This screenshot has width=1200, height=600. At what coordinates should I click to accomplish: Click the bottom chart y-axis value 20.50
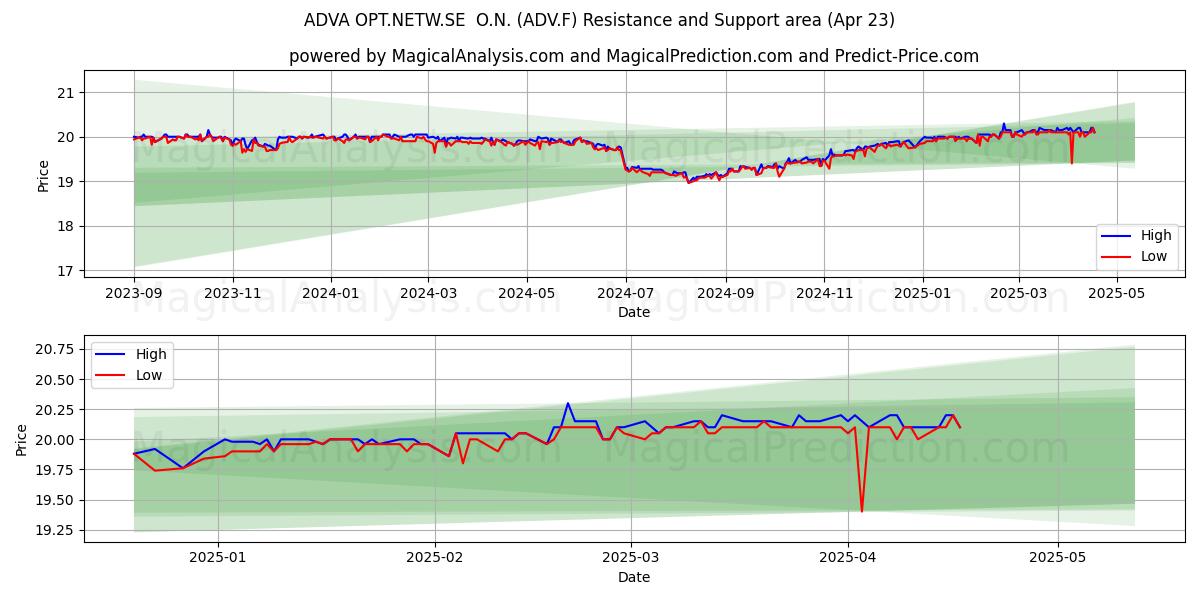tap(57, 380)
